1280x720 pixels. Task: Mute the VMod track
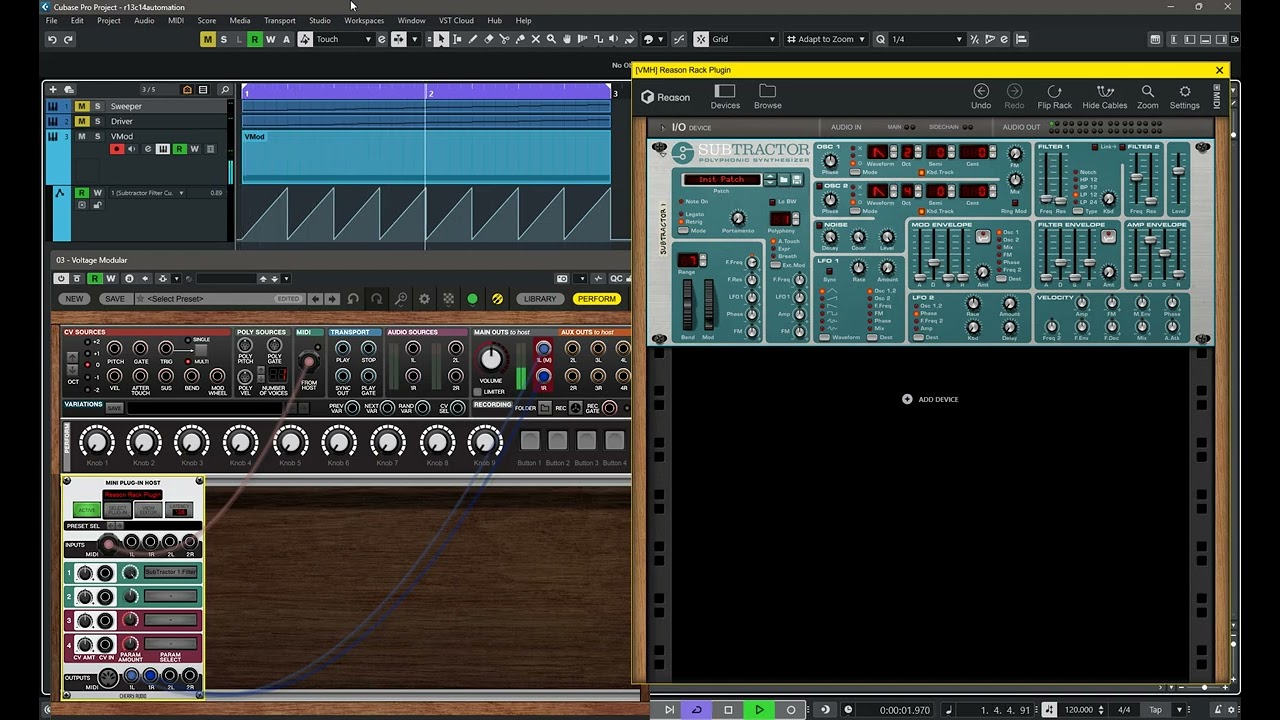coord(82,136)
